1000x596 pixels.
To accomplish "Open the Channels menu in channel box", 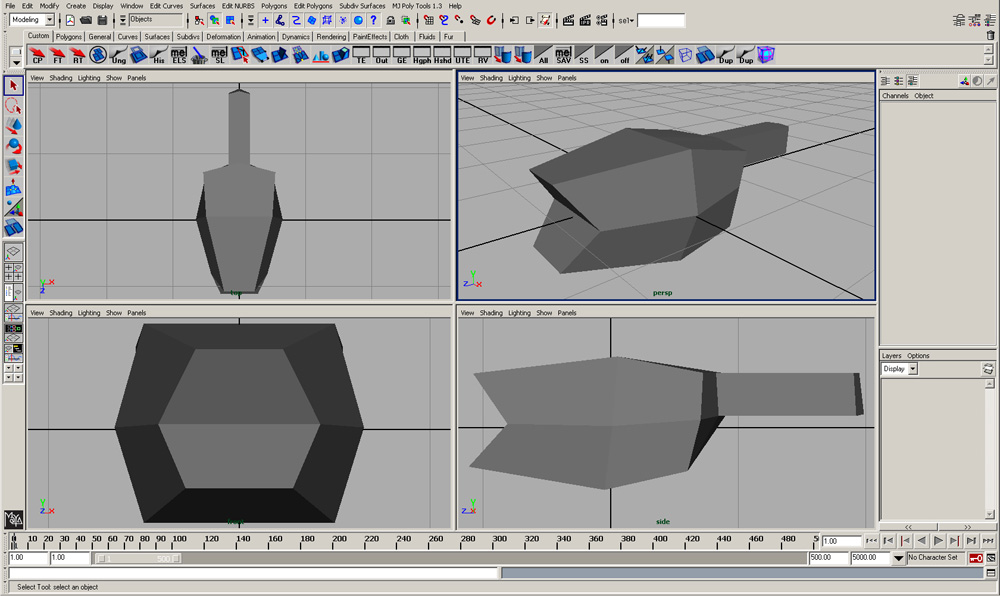I will point(895,96).
